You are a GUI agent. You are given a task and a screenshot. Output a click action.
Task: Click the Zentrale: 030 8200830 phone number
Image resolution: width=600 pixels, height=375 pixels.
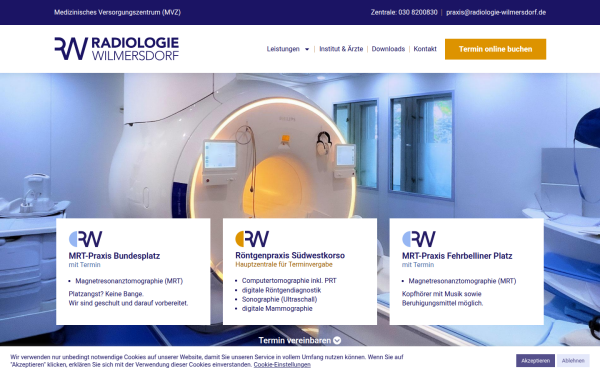click(x=404, y=12)
